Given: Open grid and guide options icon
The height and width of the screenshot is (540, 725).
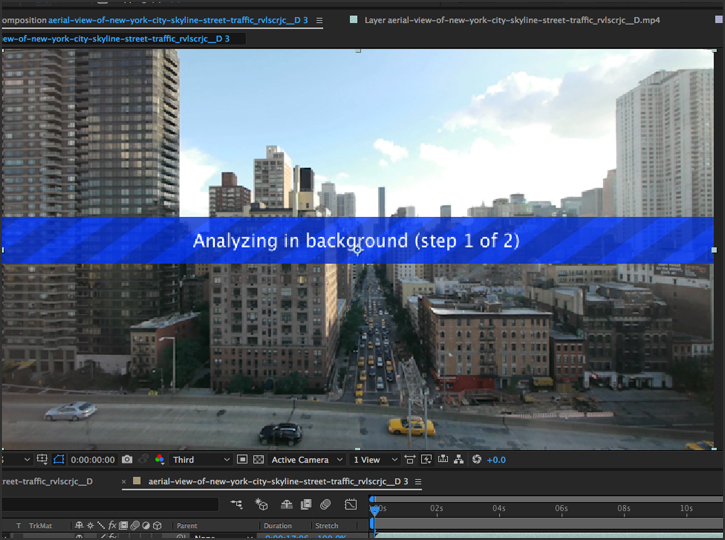Looking at the screenshot, I should (42, 459).
